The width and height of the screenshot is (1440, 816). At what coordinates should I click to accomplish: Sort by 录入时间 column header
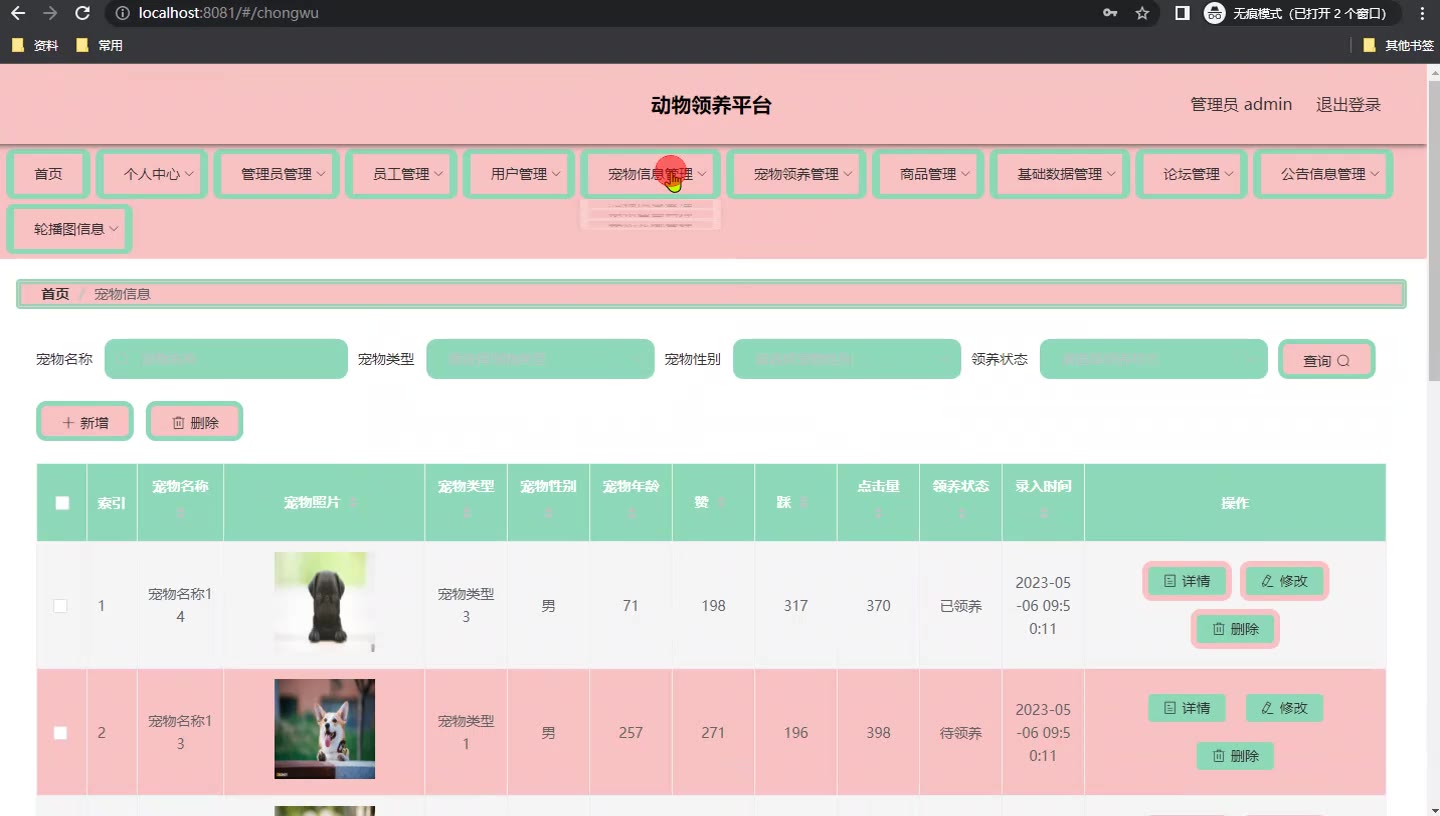1043,500
